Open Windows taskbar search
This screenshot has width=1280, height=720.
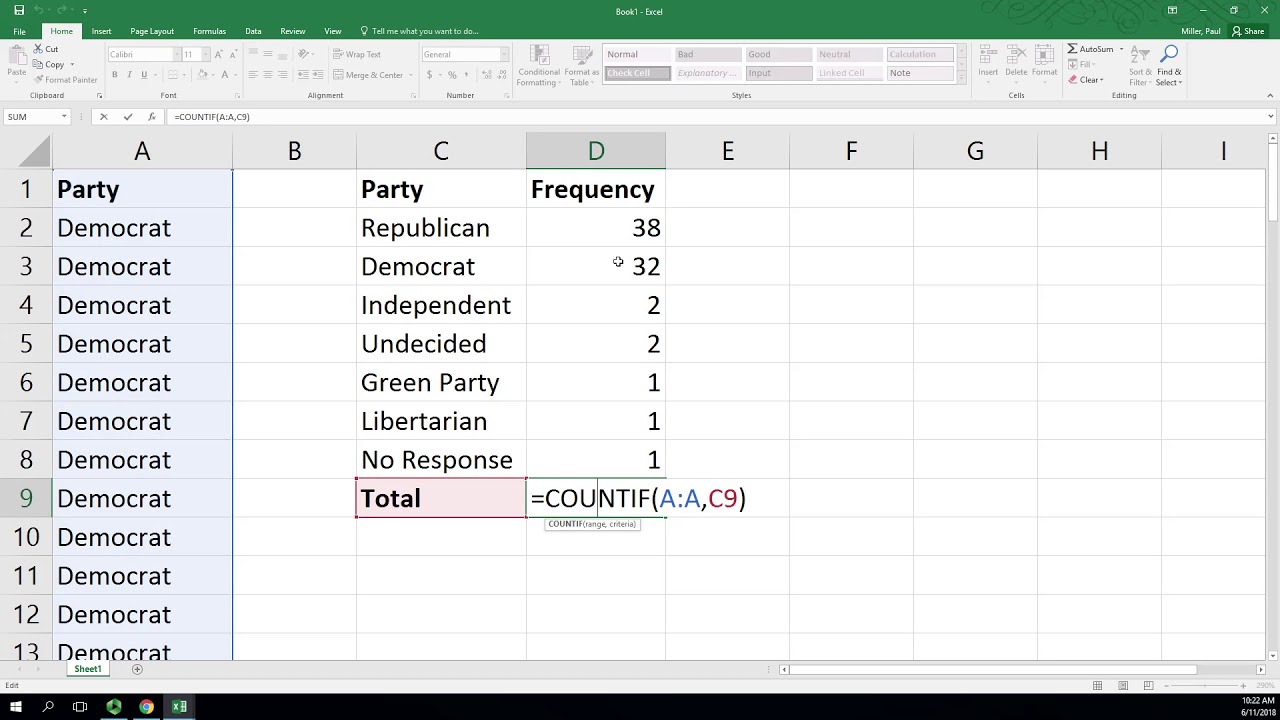click(x=48, y=707)
